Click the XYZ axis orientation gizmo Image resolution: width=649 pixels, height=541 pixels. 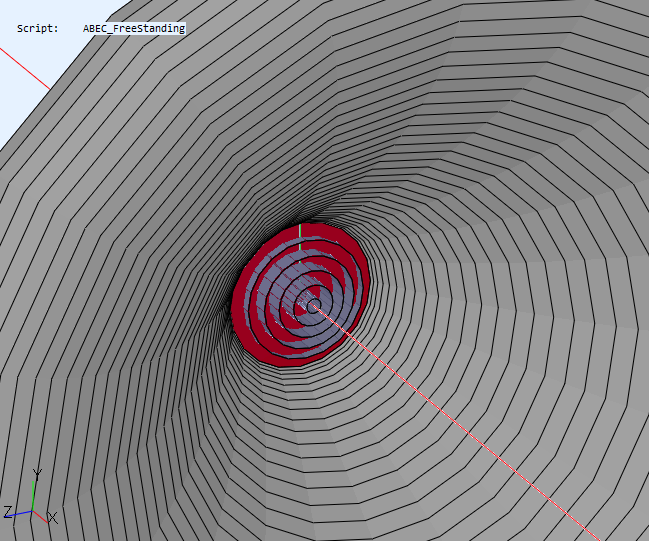click(30, 497)
